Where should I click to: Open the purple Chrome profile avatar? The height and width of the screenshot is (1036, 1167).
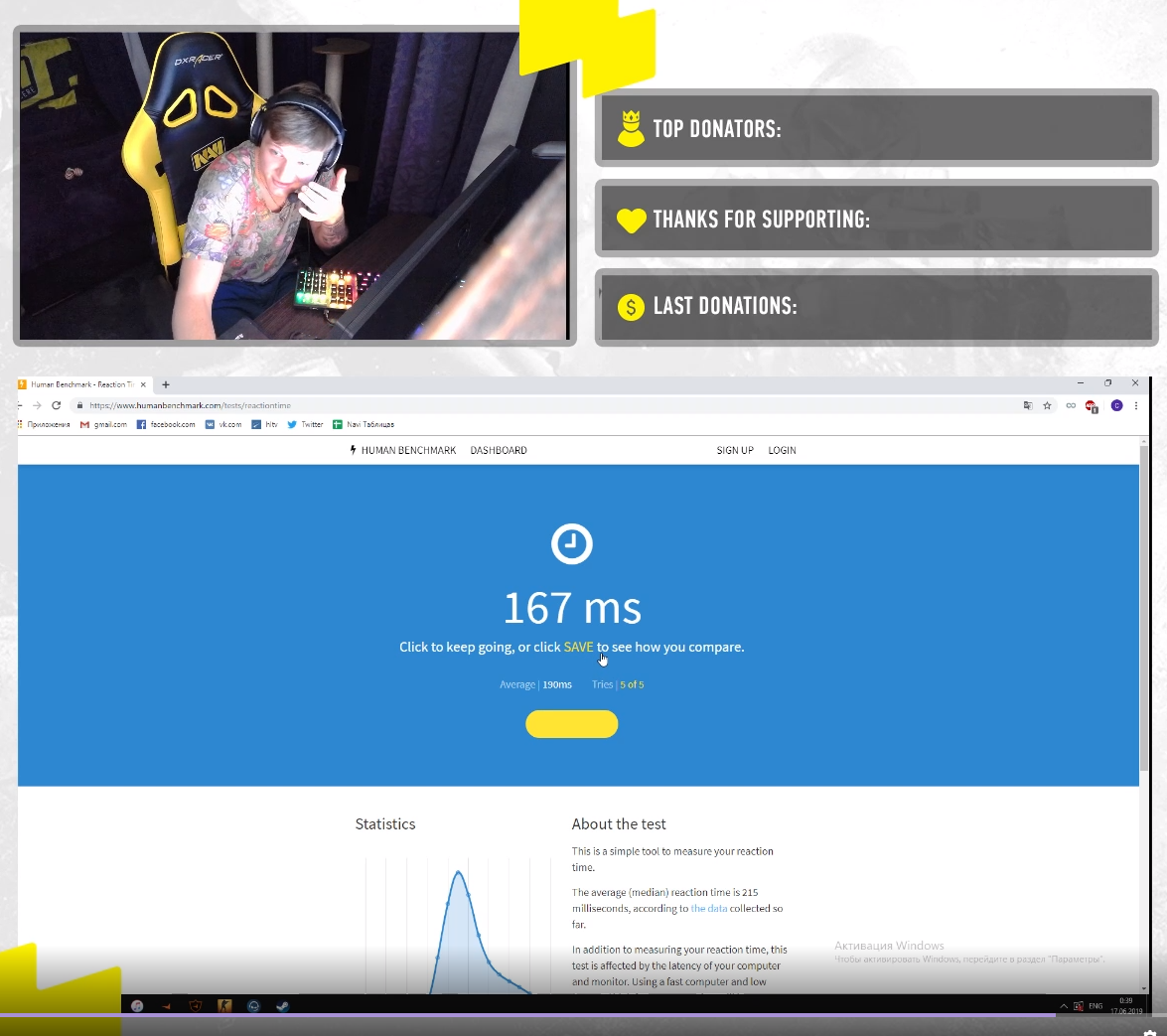pyautogui.click(x=1116, y=405)
